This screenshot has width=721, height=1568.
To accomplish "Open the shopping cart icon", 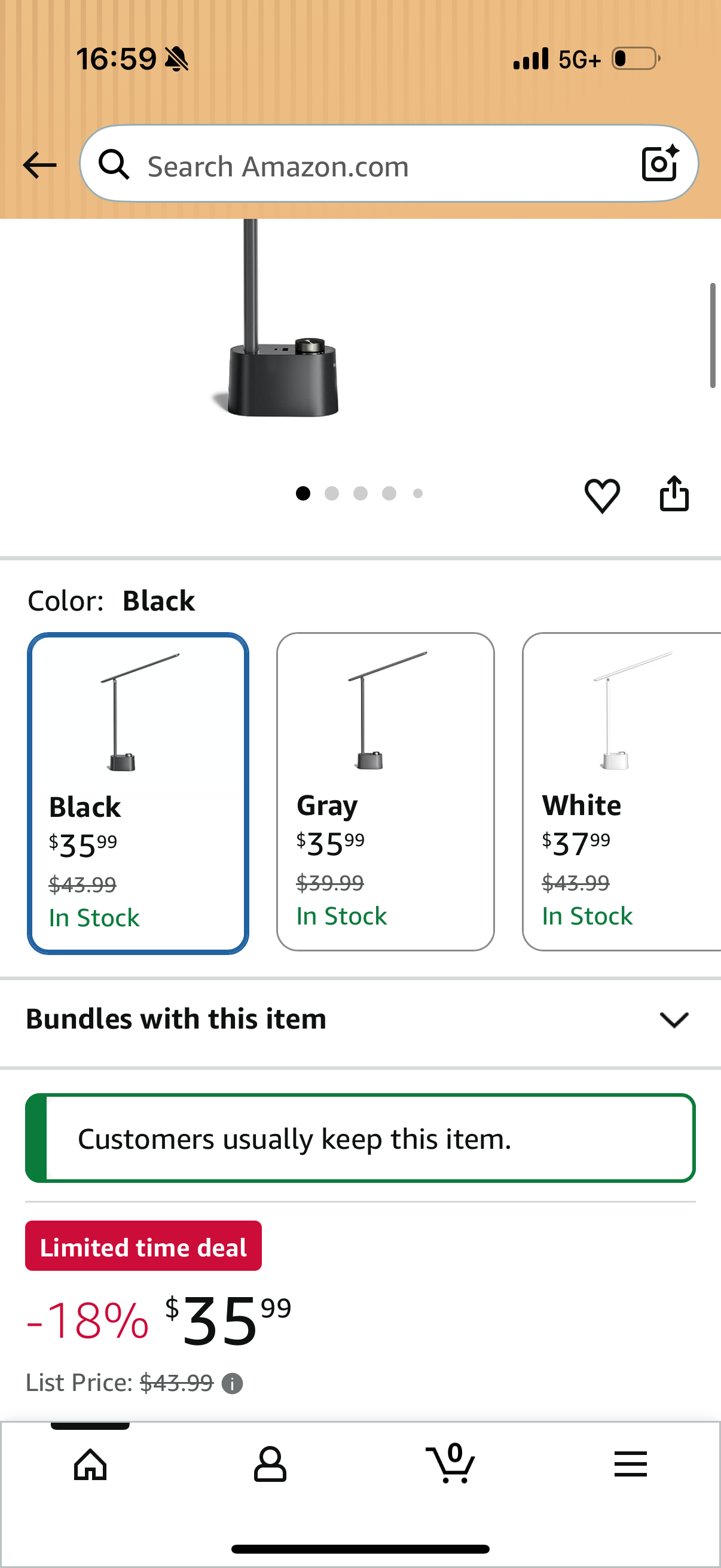I will 451,1463.
